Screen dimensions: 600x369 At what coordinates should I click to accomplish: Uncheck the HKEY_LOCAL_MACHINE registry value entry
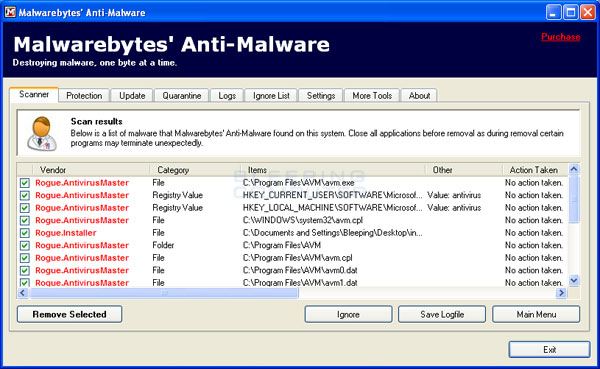[x=25, y=208]
